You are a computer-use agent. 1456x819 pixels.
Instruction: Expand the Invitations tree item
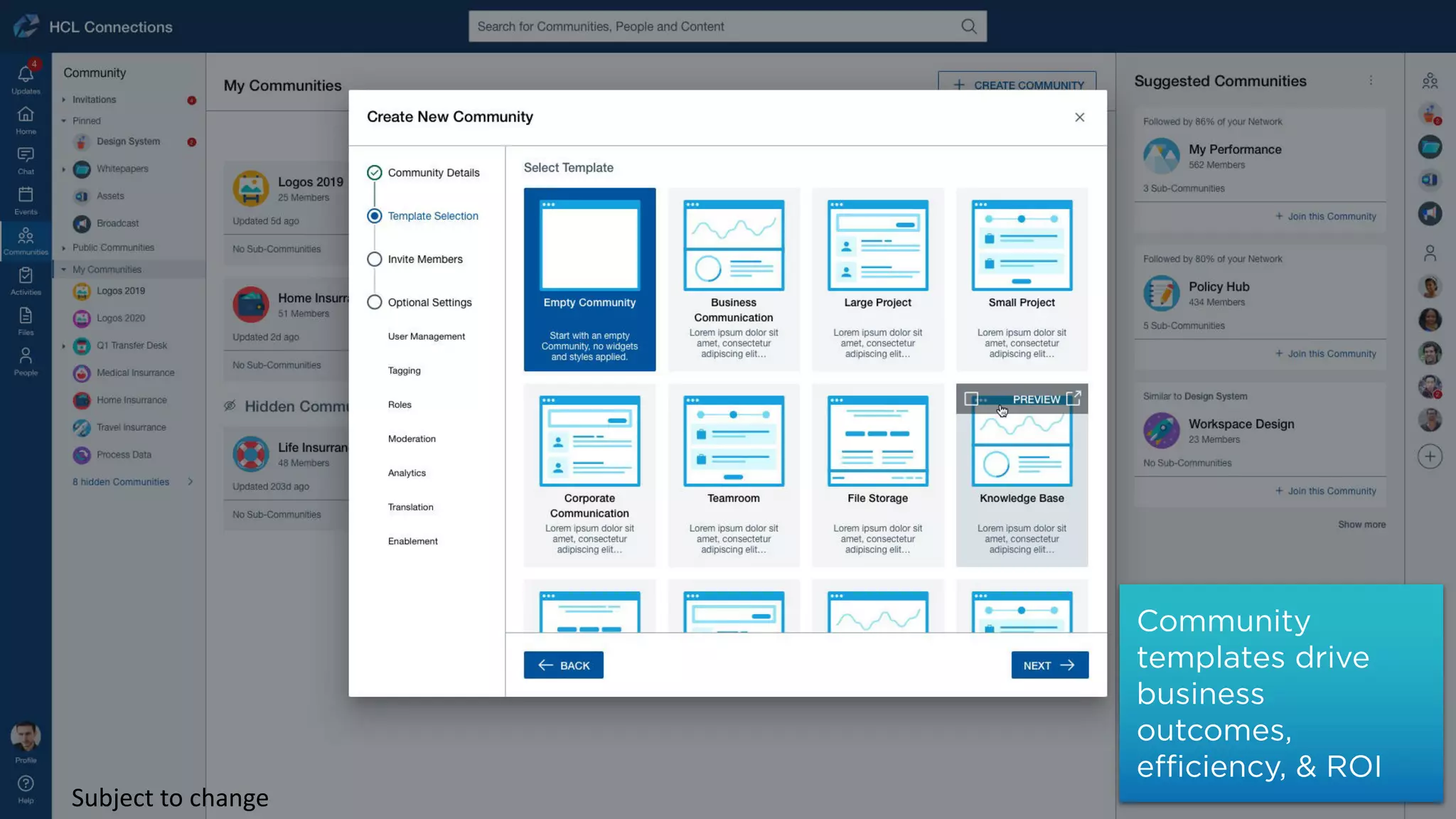point(63,100)
